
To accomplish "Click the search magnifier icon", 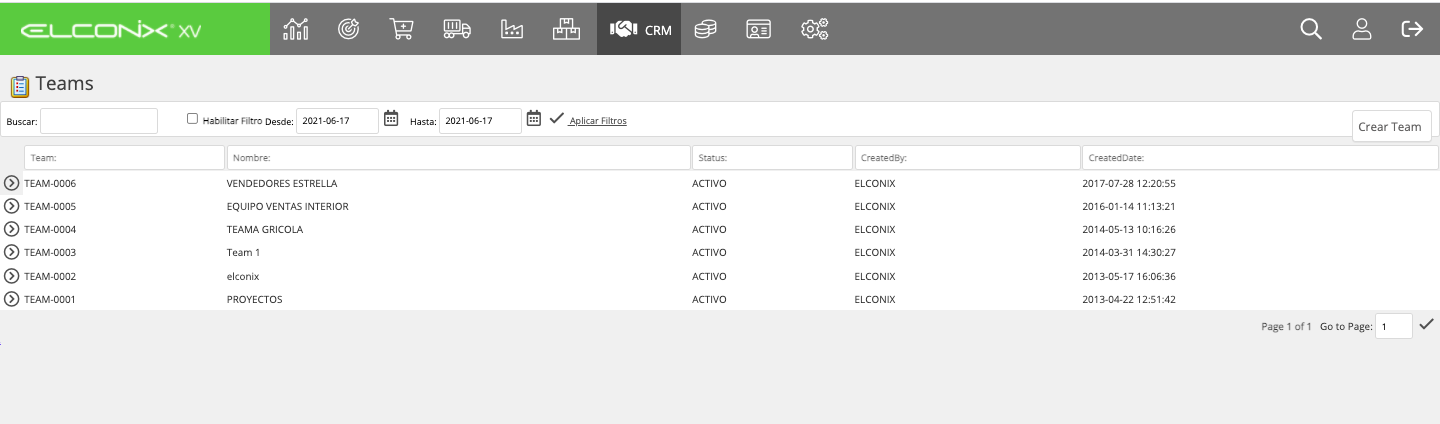I will tap(1311, 29).
